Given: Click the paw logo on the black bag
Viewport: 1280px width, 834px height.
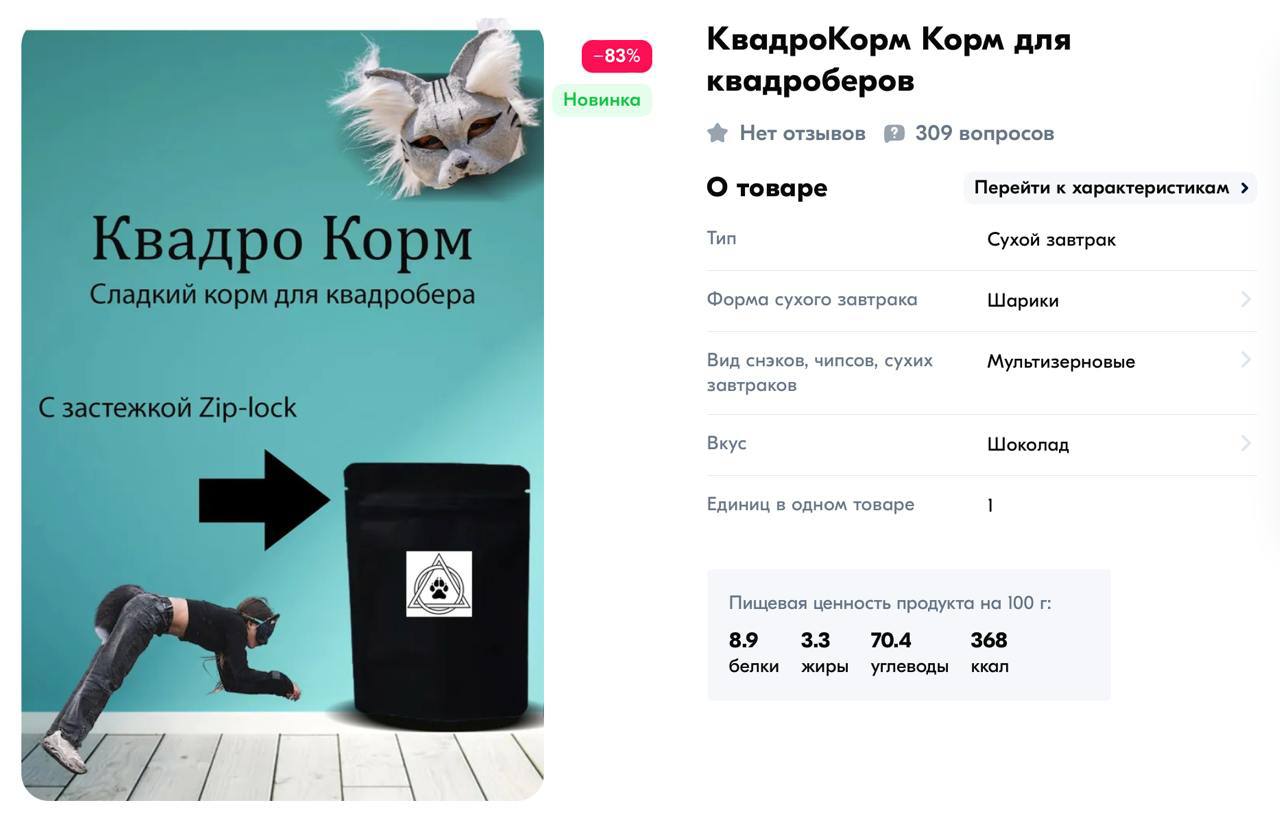Looking at the screenshot, I should [439, 584].
